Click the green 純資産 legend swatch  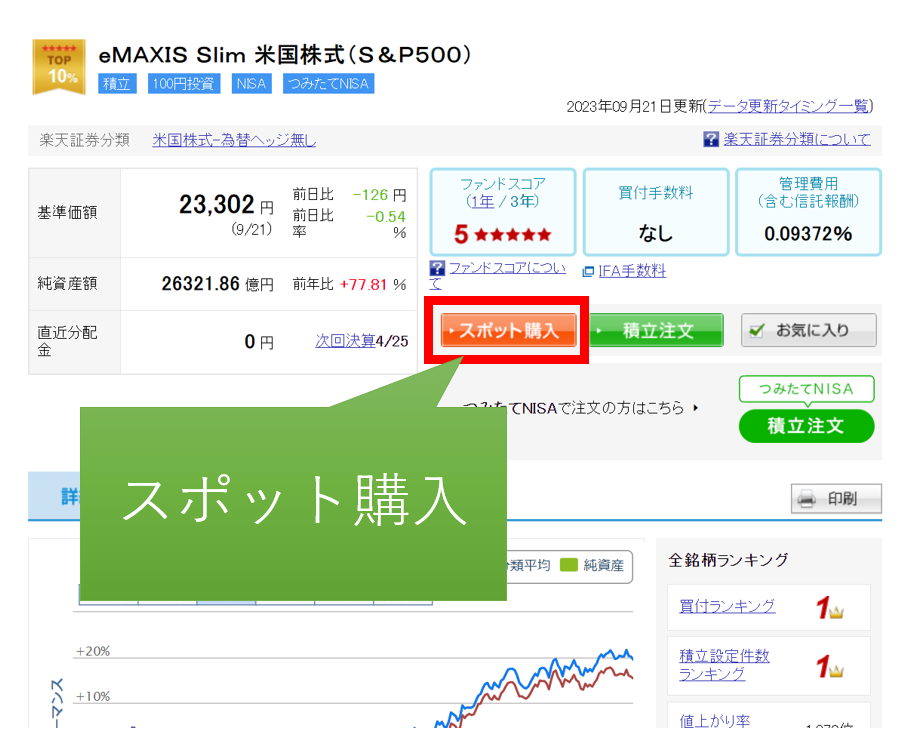tap(569, 565)
